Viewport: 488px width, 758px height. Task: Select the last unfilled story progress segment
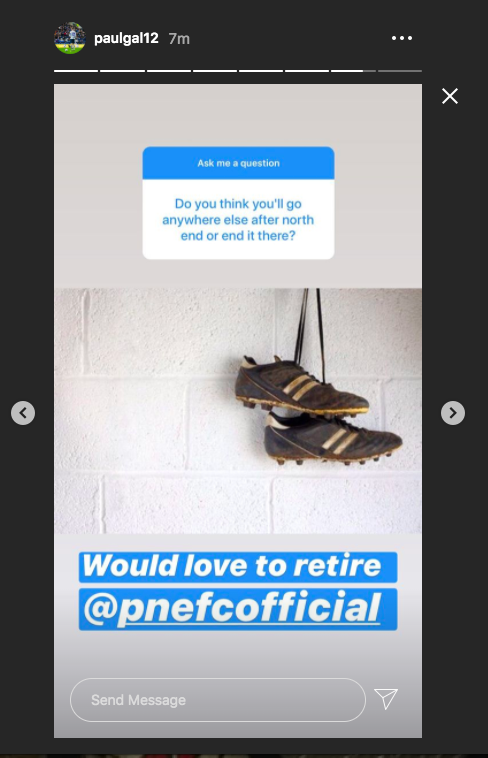click(x=399, y=71)
